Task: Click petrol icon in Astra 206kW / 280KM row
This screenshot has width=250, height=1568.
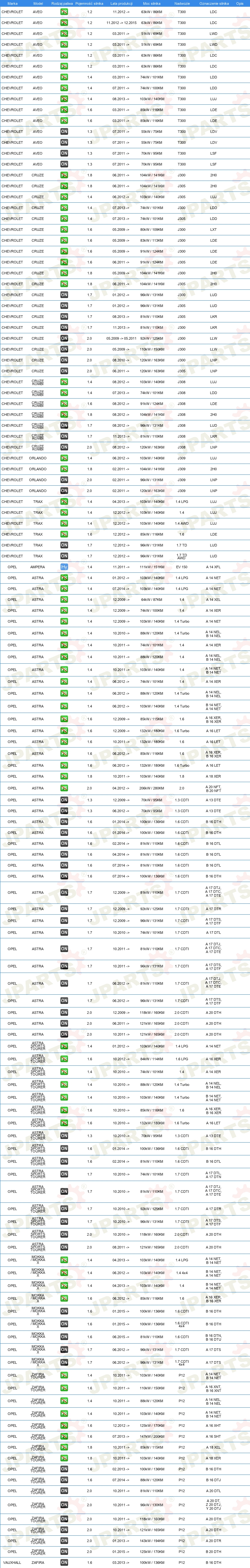Action: 64,788
